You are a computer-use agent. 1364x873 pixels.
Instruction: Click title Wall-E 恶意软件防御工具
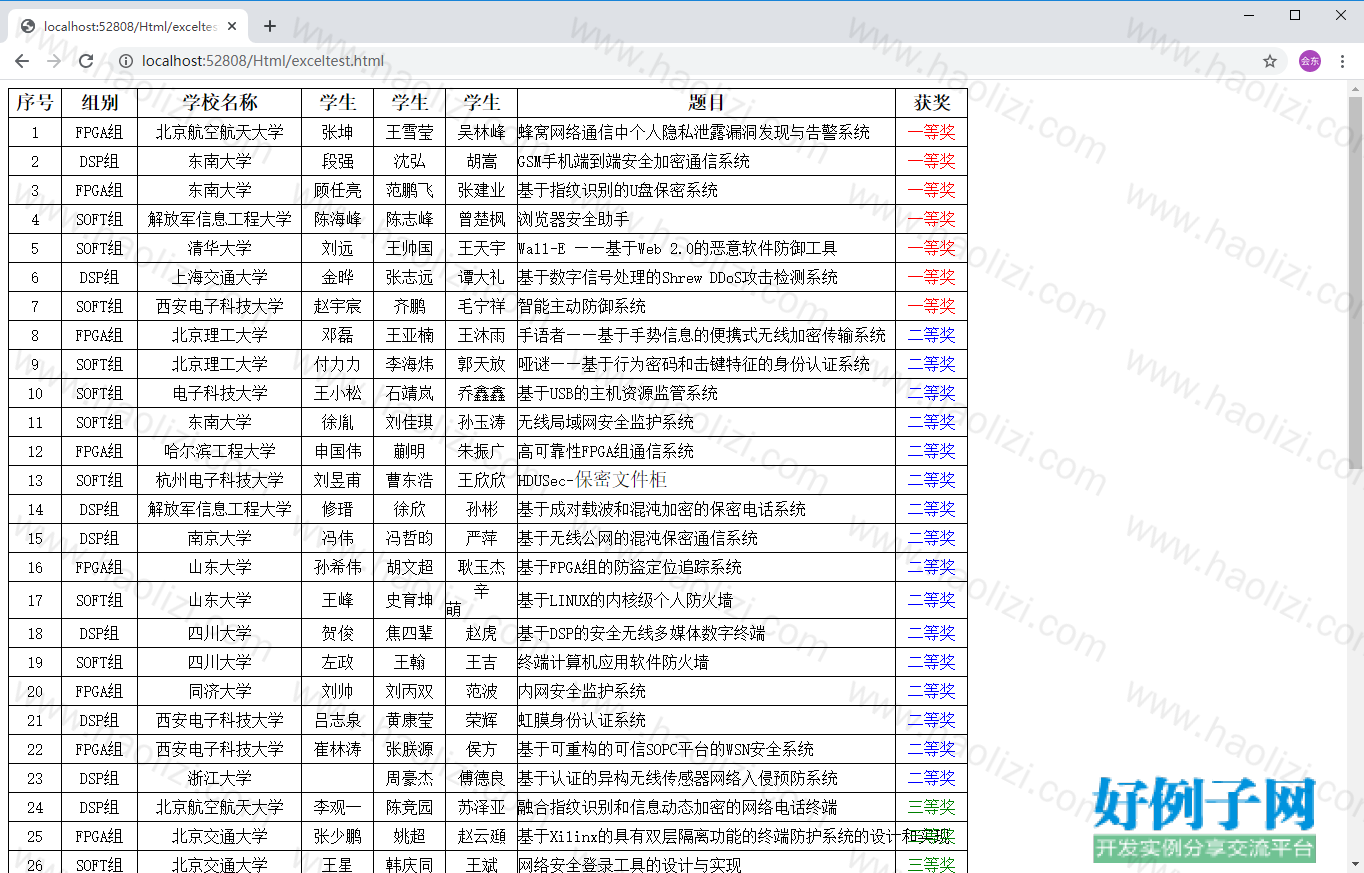[678, 248]
